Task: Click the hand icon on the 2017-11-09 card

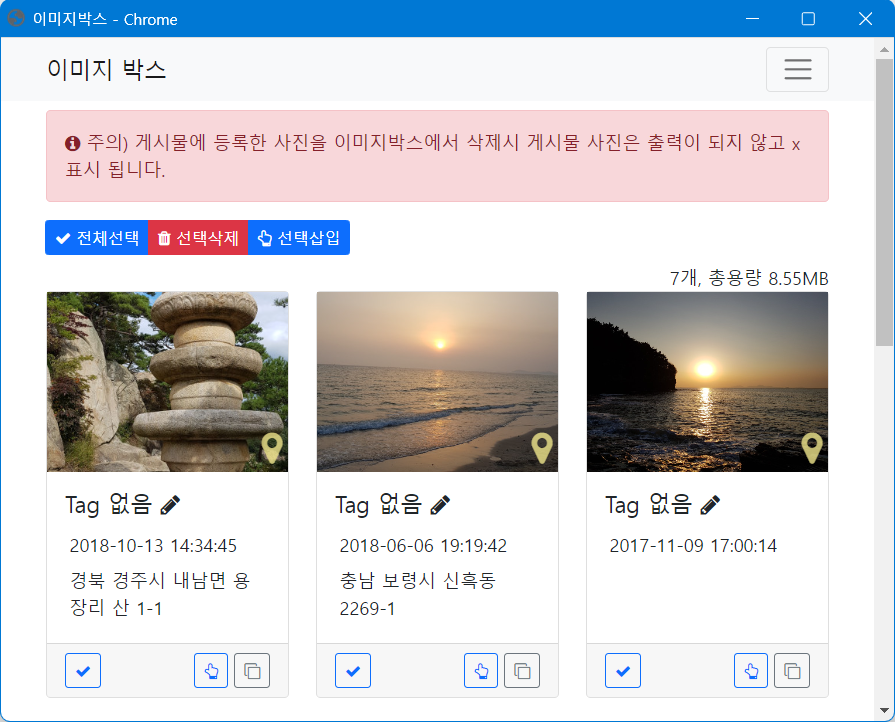Action: pyautogui.click(x=751, y=670)
